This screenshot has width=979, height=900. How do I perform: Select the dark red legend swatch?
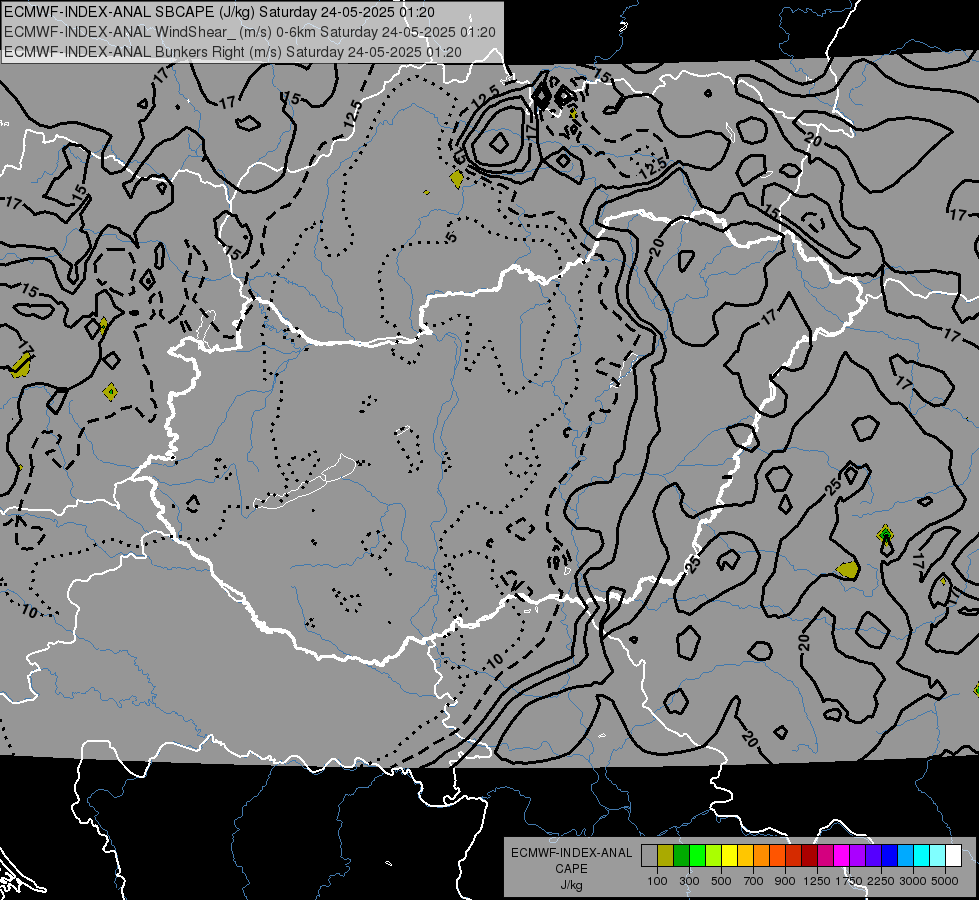pos(809,856)
